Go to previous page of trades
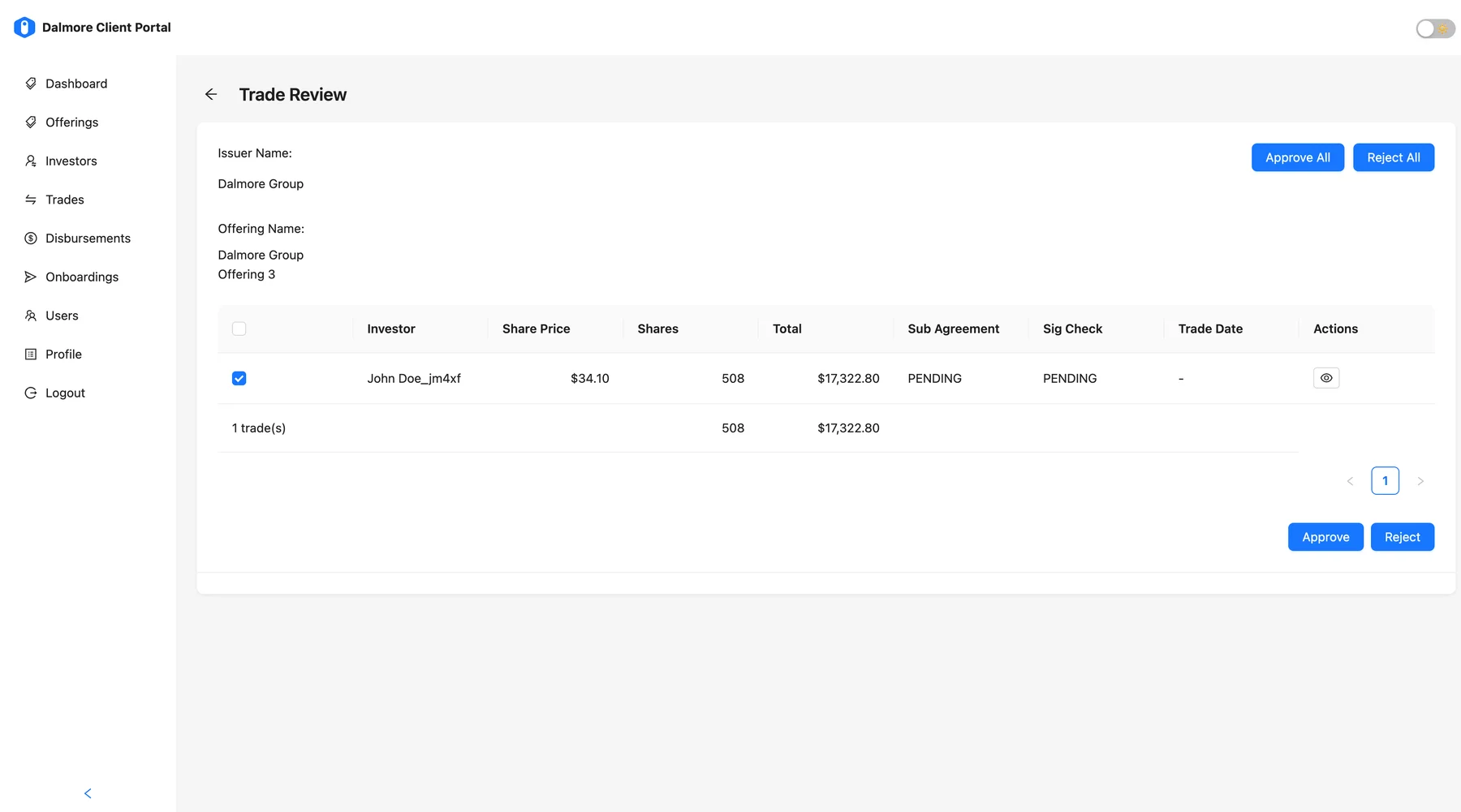 click(1350, 481)
